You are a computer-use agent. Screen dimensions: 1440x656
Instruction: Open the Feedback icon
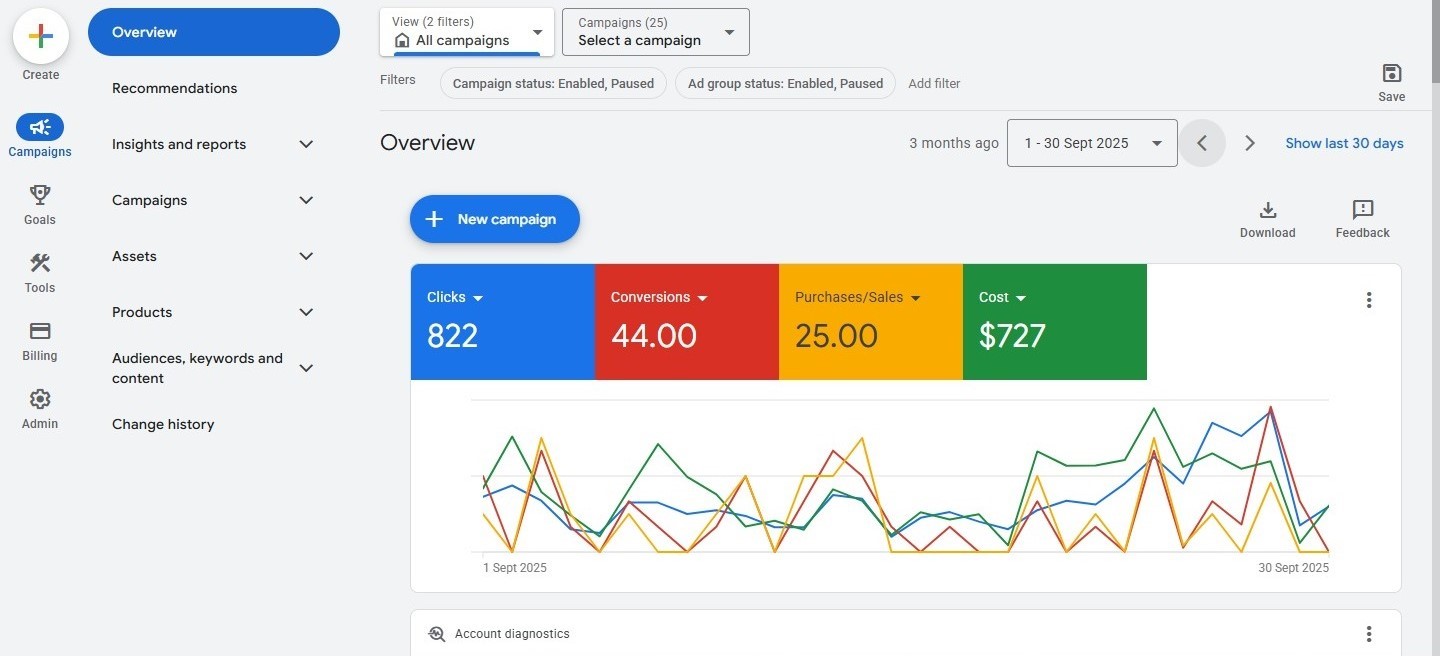pos(1362,210)
